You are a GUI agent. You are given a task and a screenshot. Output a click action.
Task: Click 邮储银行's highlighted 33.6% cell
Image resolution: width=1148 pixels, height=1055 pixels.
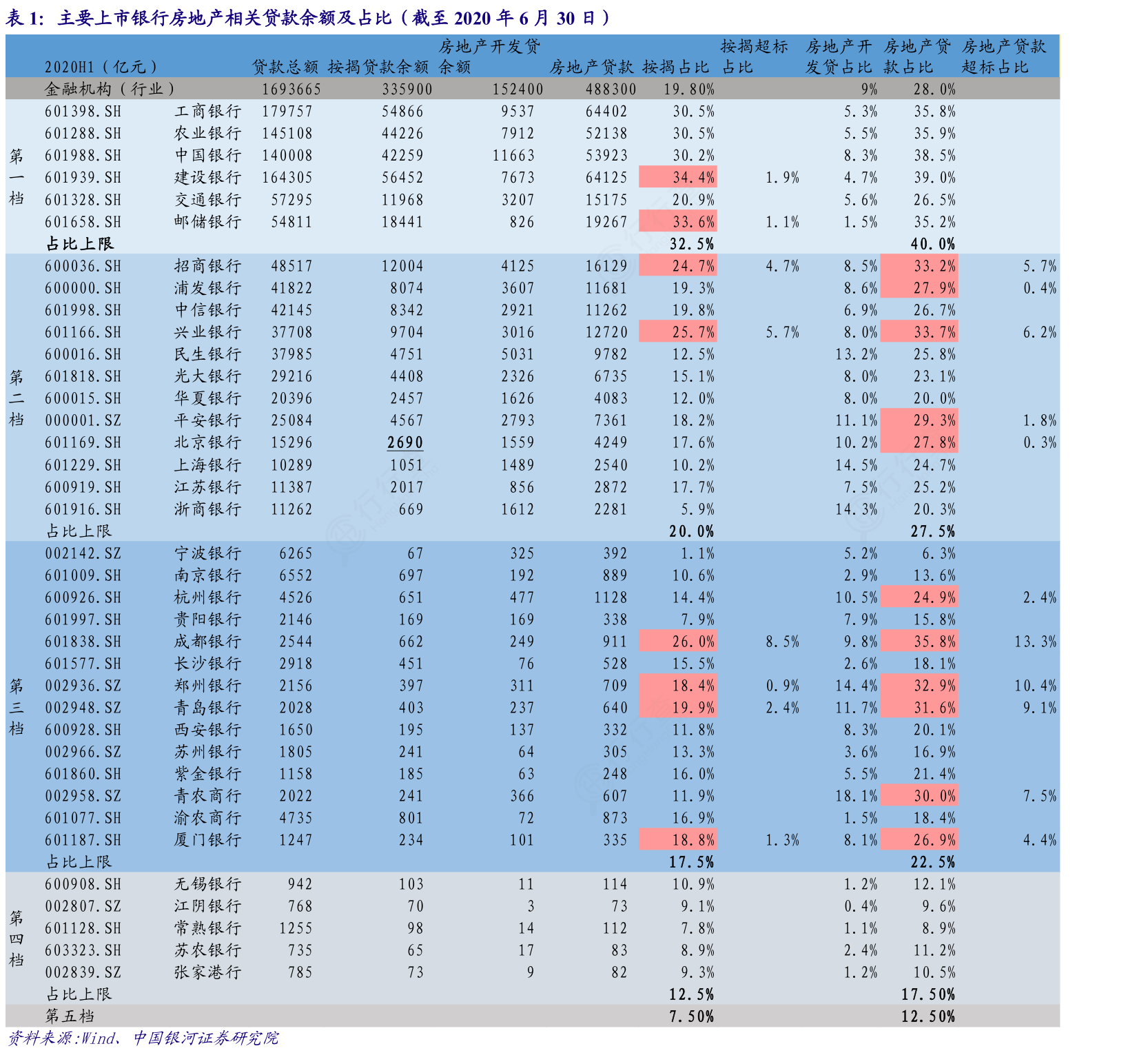pos(678,222)
